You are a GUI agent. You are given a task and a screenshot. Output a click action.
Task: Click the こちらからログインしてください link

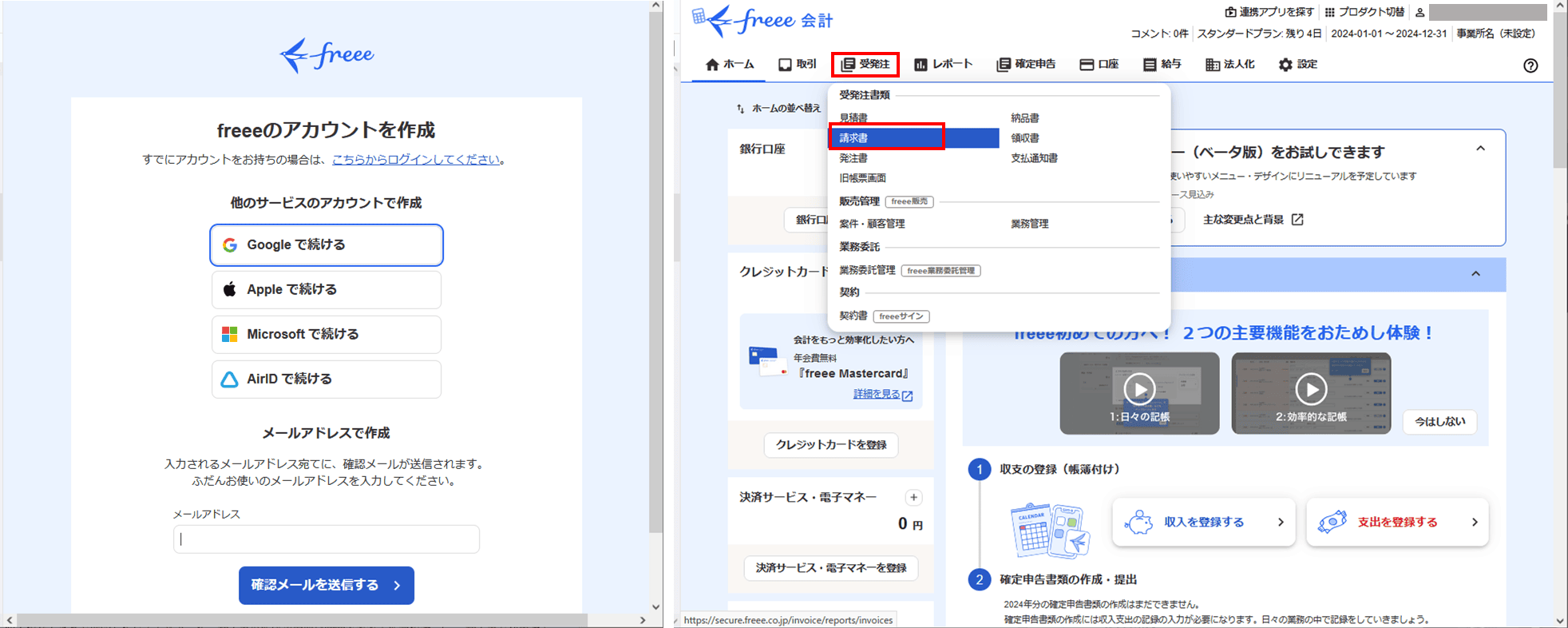click(x=416, y=160)
